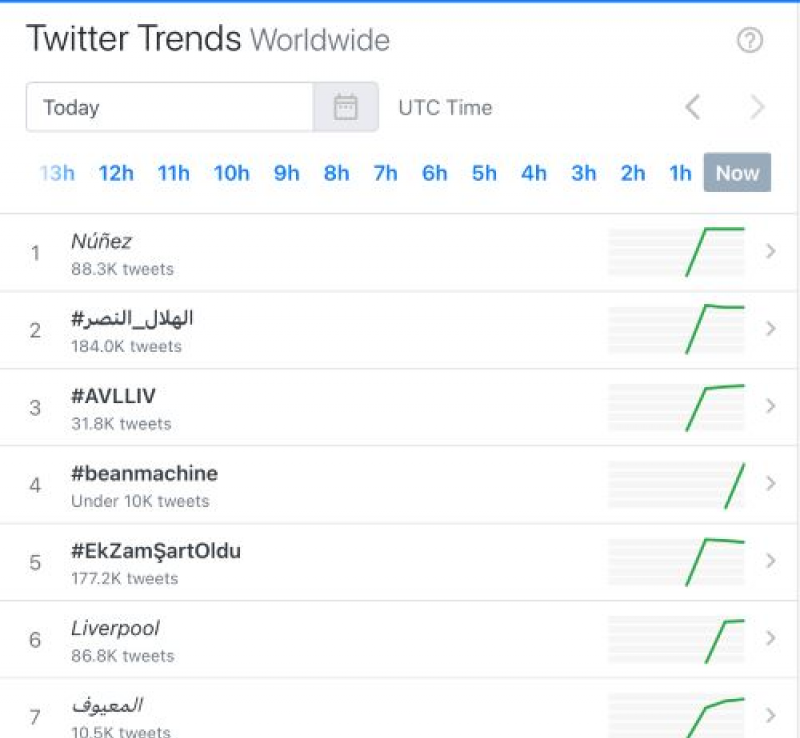Select the 6h time tab
Image resolution: width=800 pixels, height=738 pixels.
(x=434, y=173)
